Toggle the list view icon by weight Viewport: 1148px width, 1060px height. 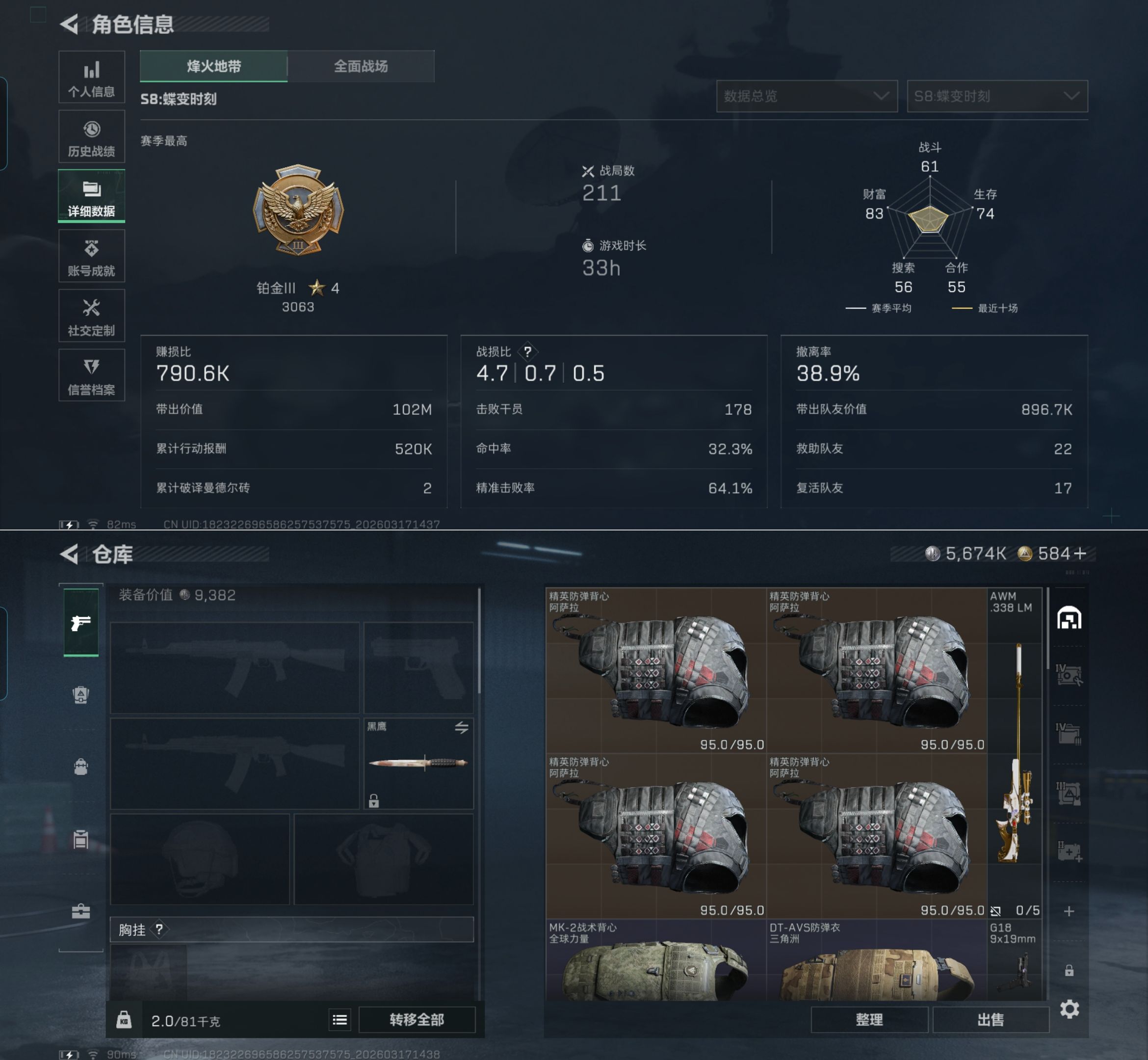(x=339, y=1019)
